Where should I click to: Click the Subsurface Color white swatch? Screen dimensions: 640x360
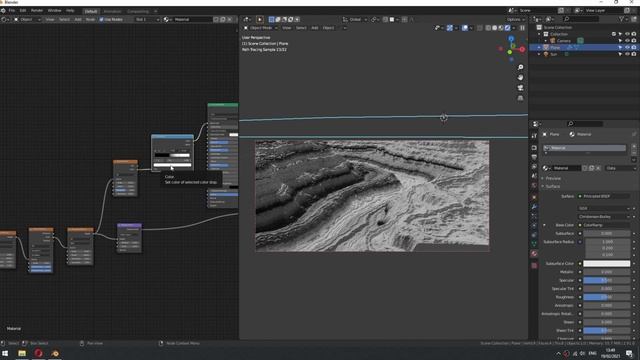(607, 264)
